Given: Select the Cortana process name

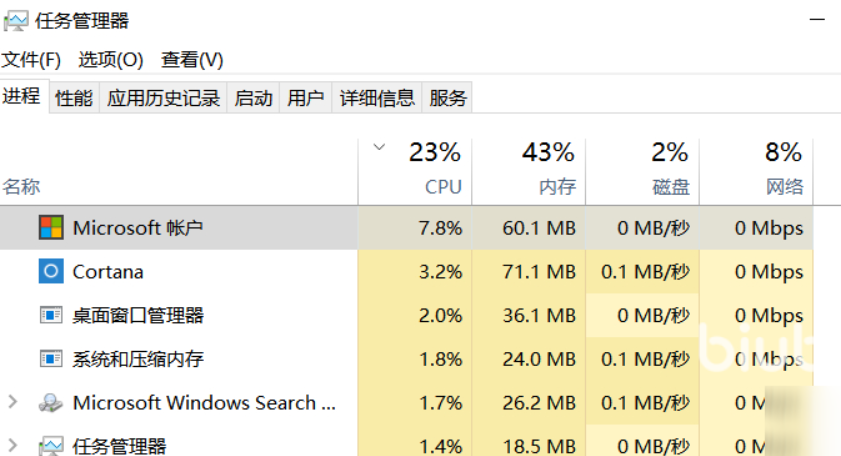Looking at the screenshot, I should tap(108, 271).
